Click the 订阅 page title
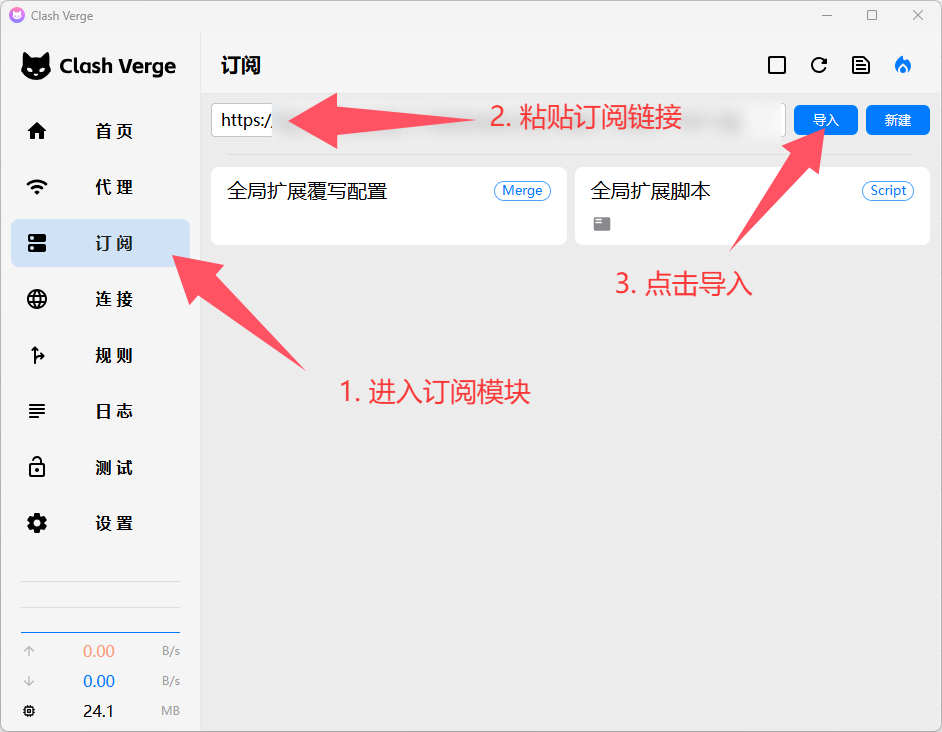Image resolution: width=942 pixels, height=732 pixels. pos(241,66)
